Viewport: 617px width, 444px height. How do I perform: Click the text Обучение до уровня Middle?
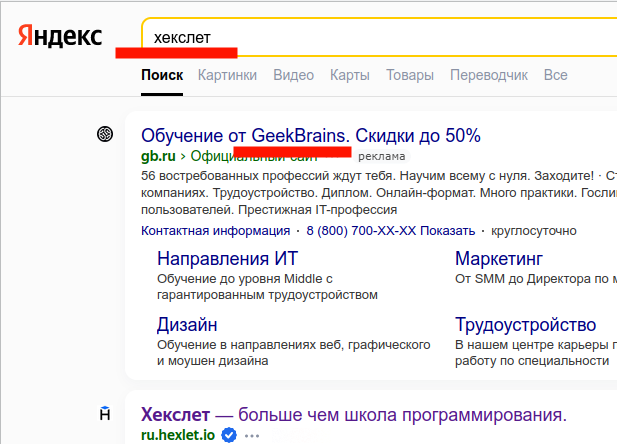click(x=245, y=279)
